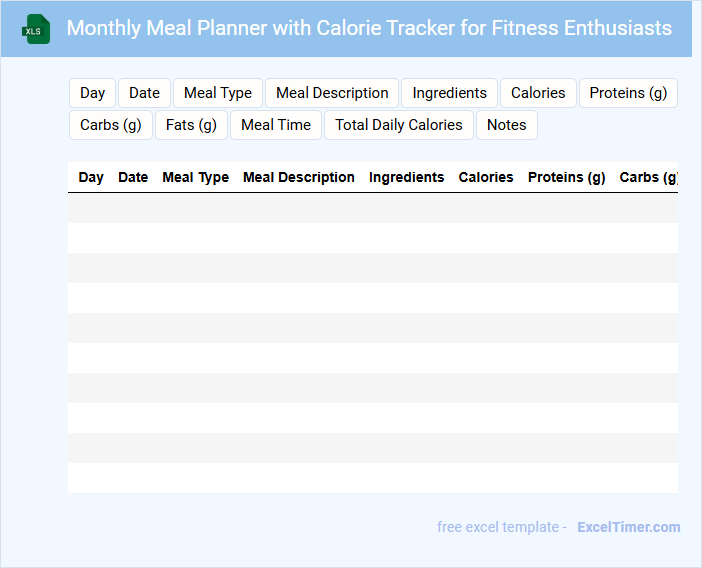Click the Fats (g) tag
Viewport: 702px width, 568px height.
click(191, 125)
